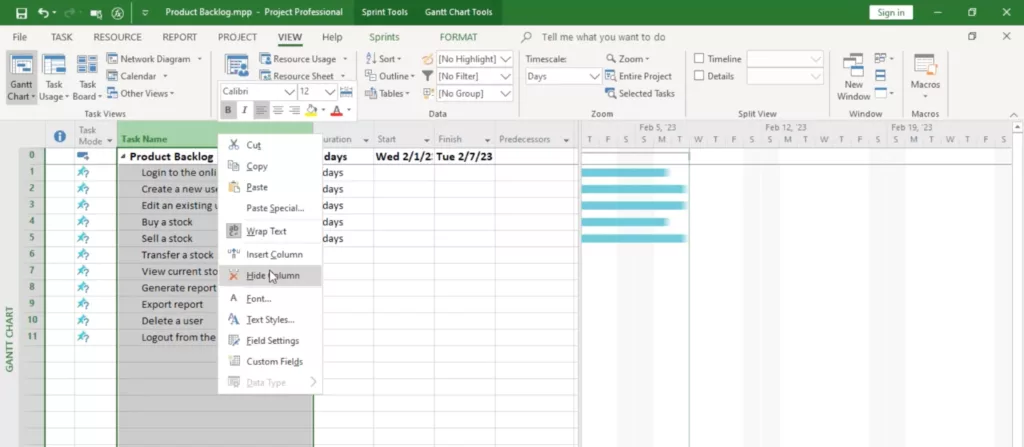1024x447 pixels.
Task: Click the Highlight marker icon
Action: click(428, 59)
